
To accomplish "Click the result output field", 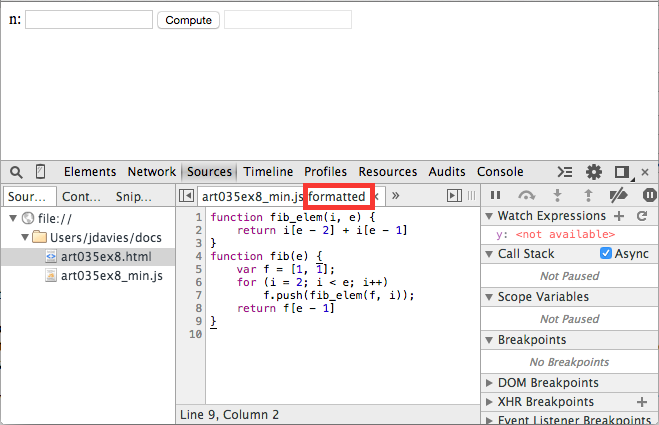I will [288, 20].
